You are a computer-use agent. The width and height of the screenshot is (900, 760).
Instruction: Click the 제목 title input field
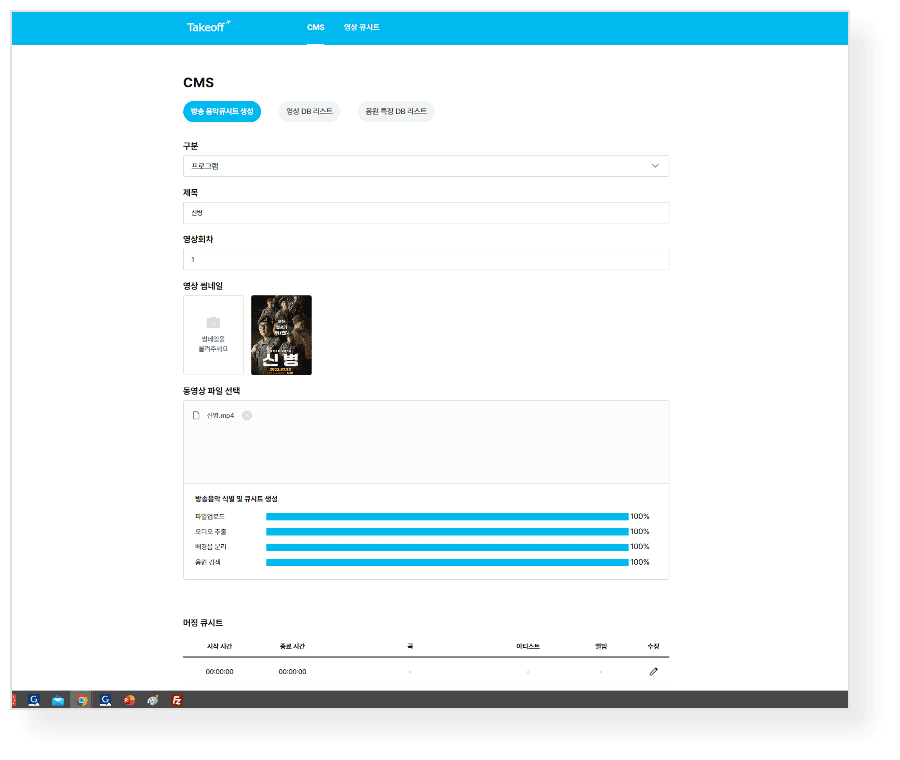425,213
